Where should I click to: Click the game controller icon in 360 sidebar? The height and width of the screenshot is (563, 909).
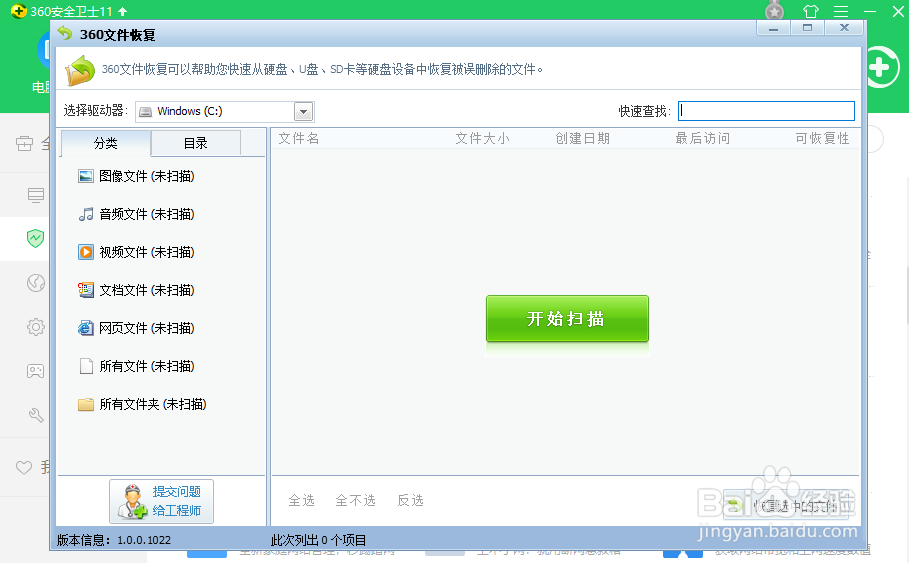coord(35,371)
